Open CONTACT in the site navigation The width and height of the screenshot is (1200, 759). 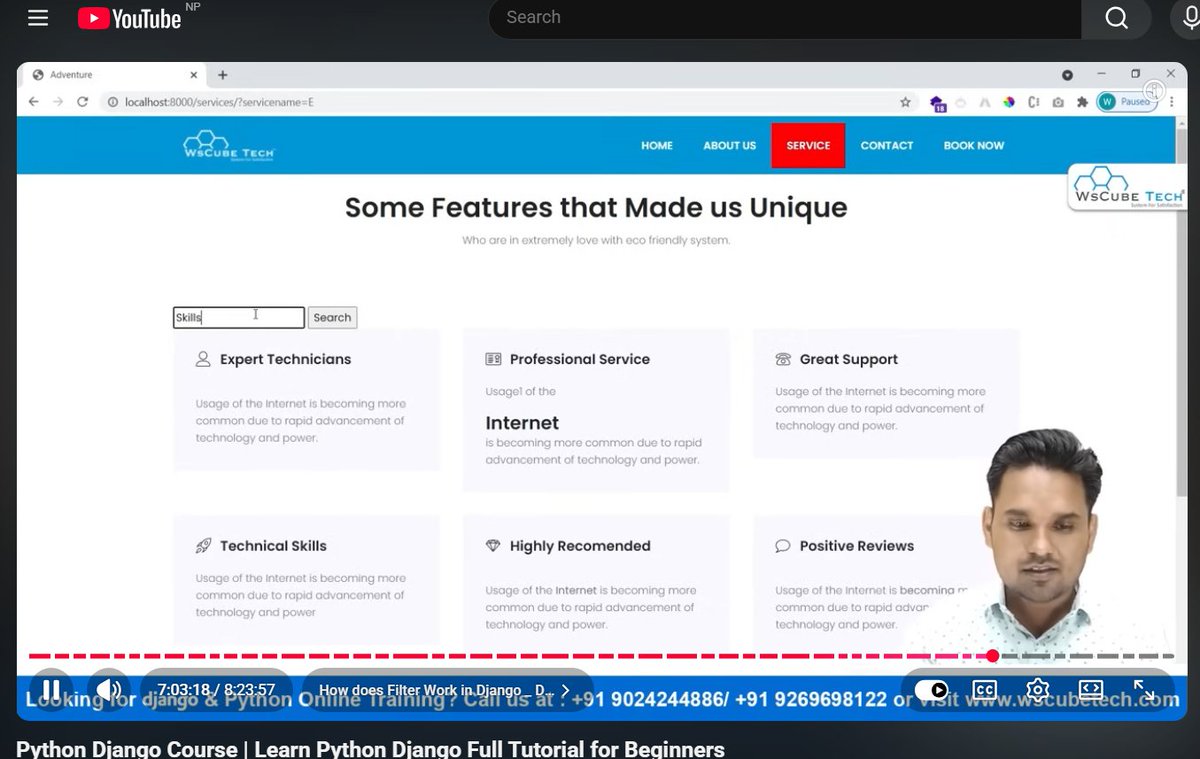[x=887, y=146]
